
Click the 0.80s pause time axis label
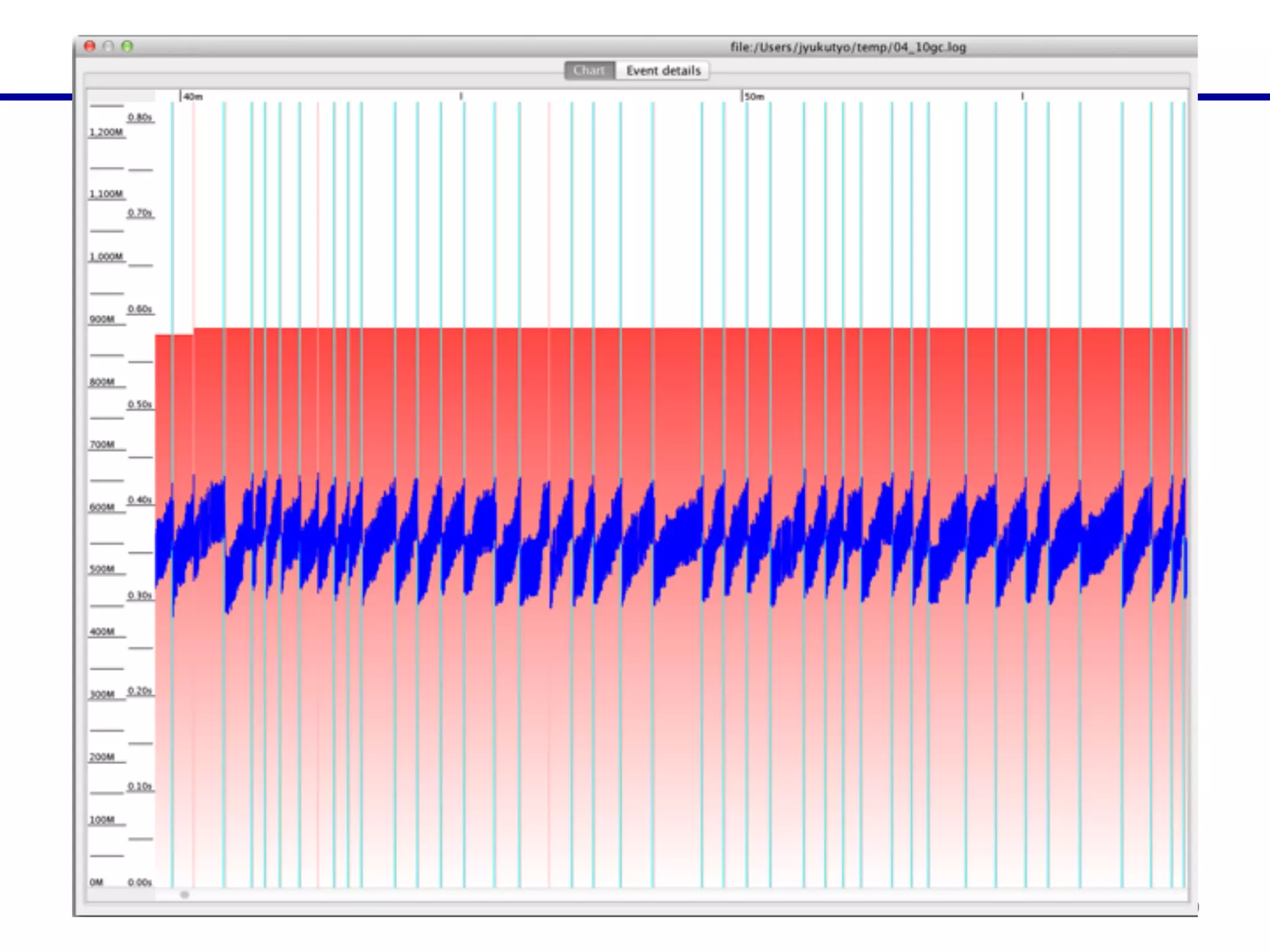tap(140, 117)
